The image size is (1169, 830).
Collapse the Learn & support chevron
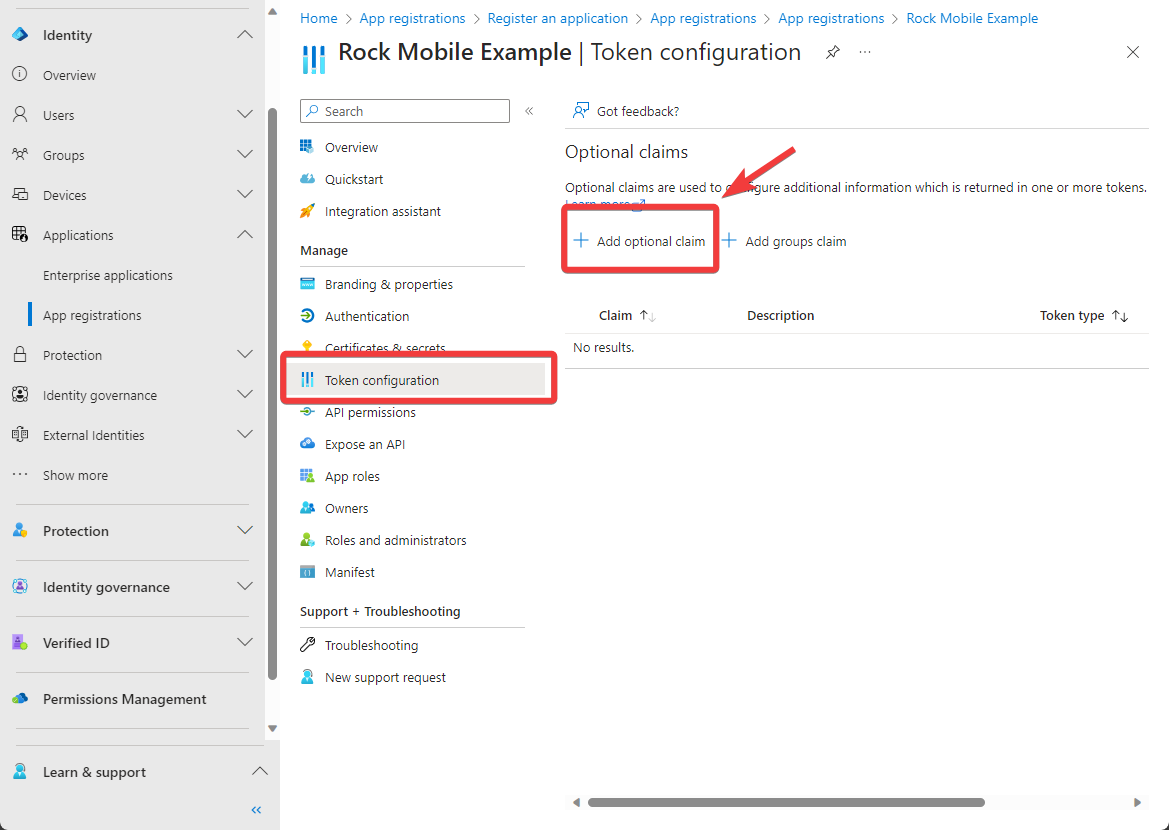pyautogui.click(x=259, y=771)
